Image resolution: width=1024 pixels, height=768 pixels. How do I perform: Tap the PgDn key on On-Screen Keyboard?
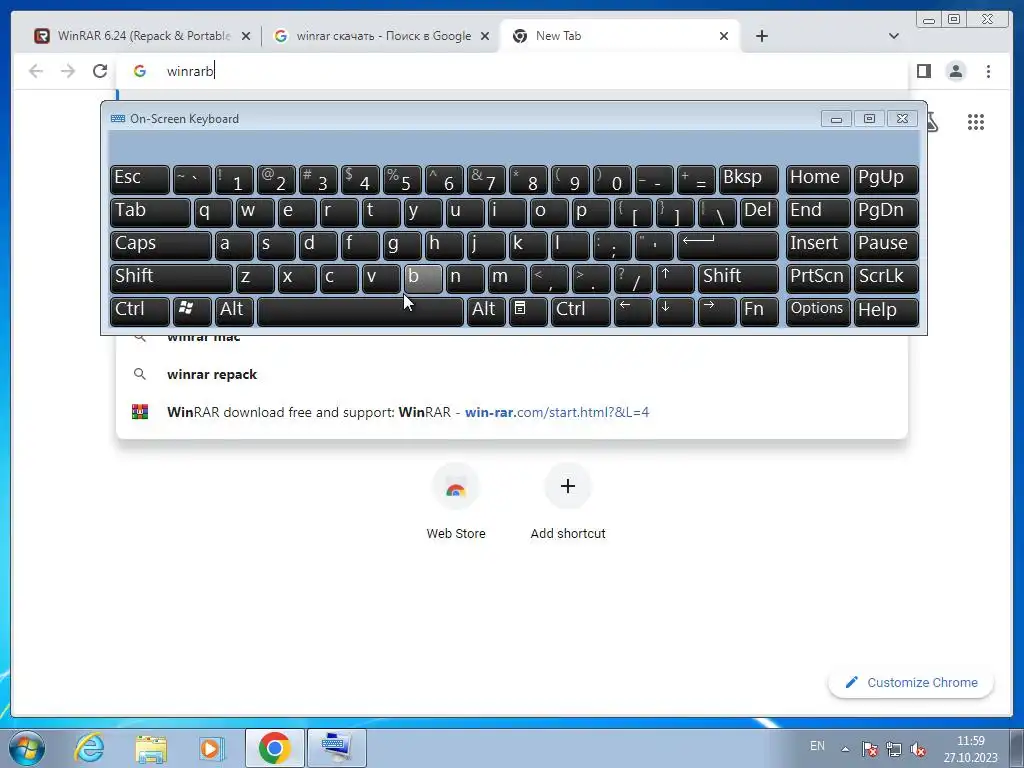tap(886, 212)
